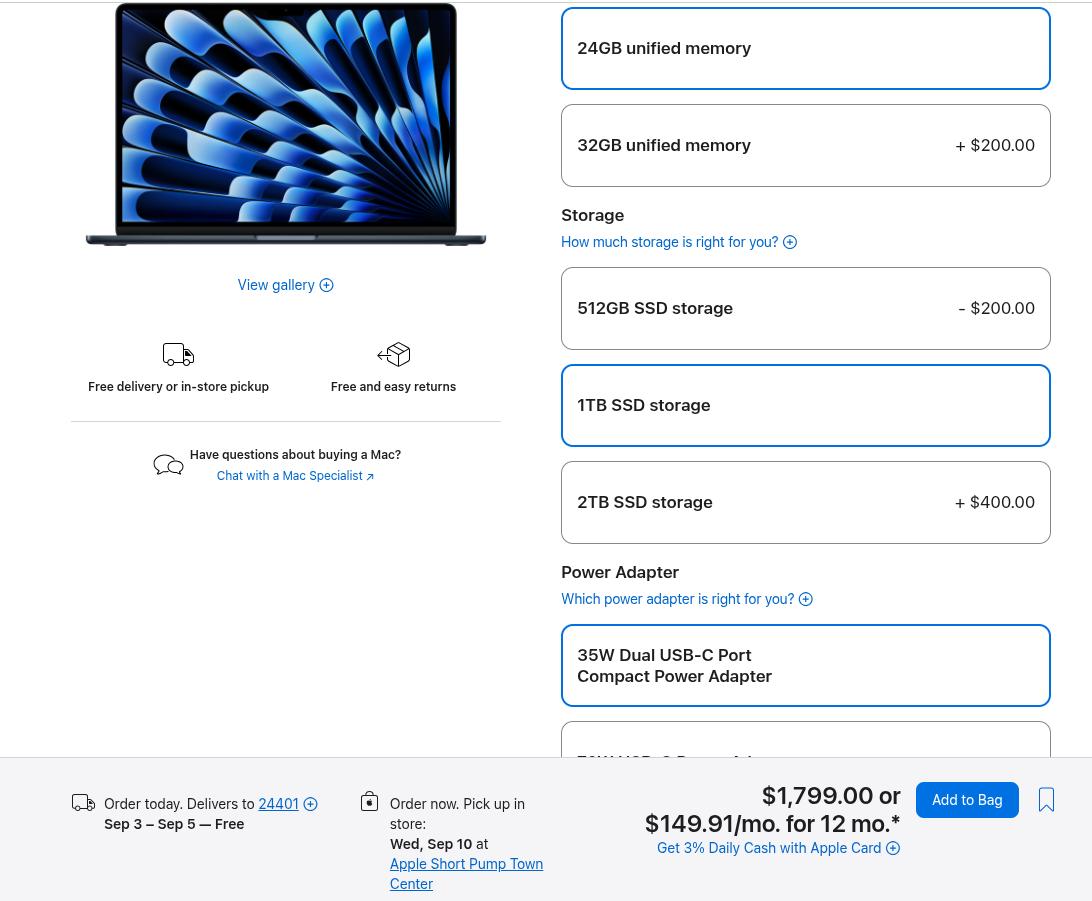Click plus icon next to View gallery
The width and height of the screenshot is (1092, 901).
pyautogui.click(x=327, y=285)
